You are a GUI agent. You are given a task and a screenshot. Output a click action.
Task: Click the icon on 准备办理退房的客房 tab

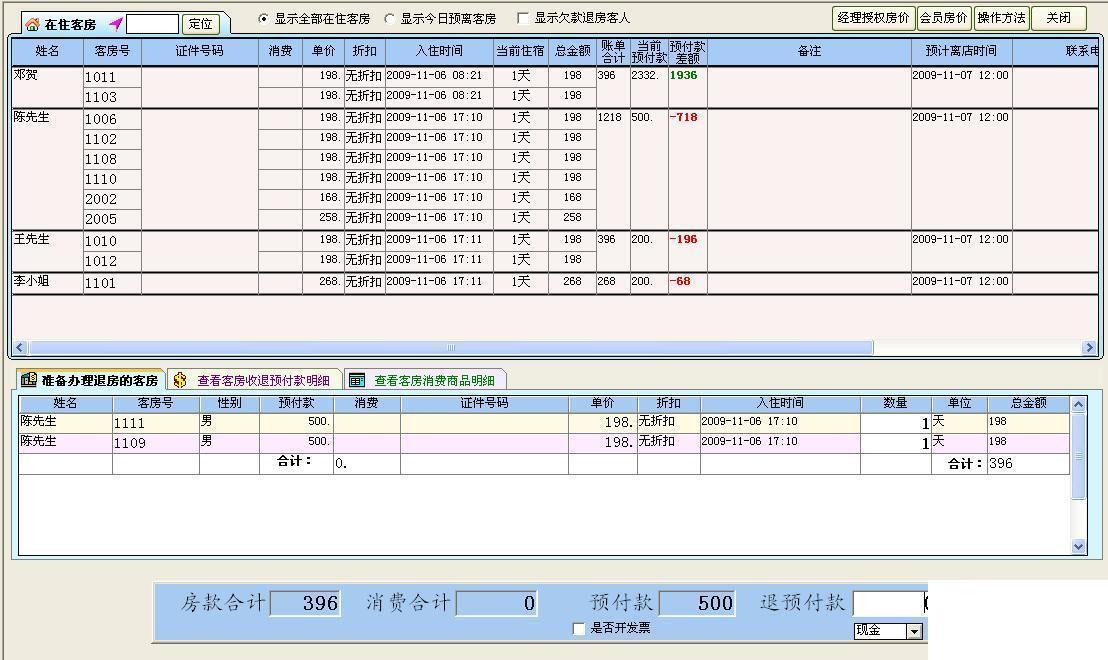pyautogui.click(x=29, y=379)
